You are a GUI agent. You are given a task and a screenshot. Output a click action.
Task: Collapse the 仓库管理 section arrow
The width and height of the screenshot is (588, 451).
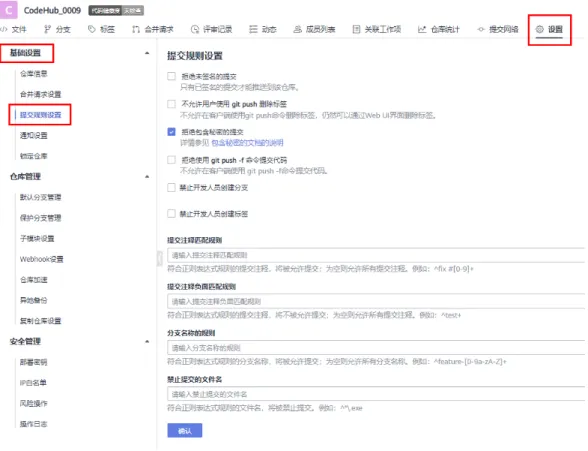[x=147, y=177]
